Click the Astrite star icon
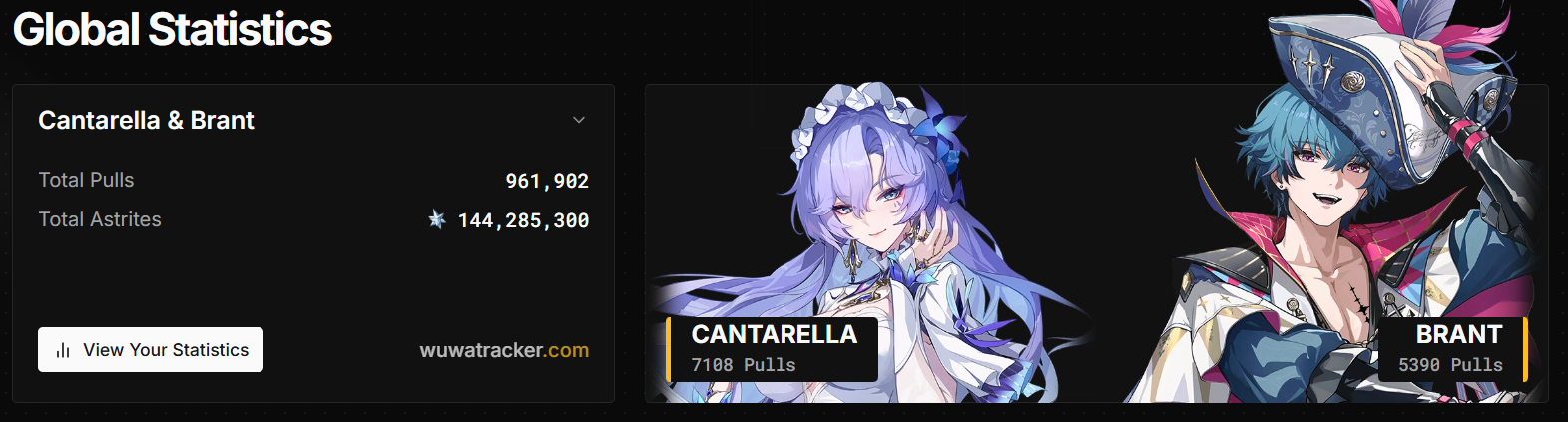This screenshot has height=422, width=1568. (x=437, y=219)
